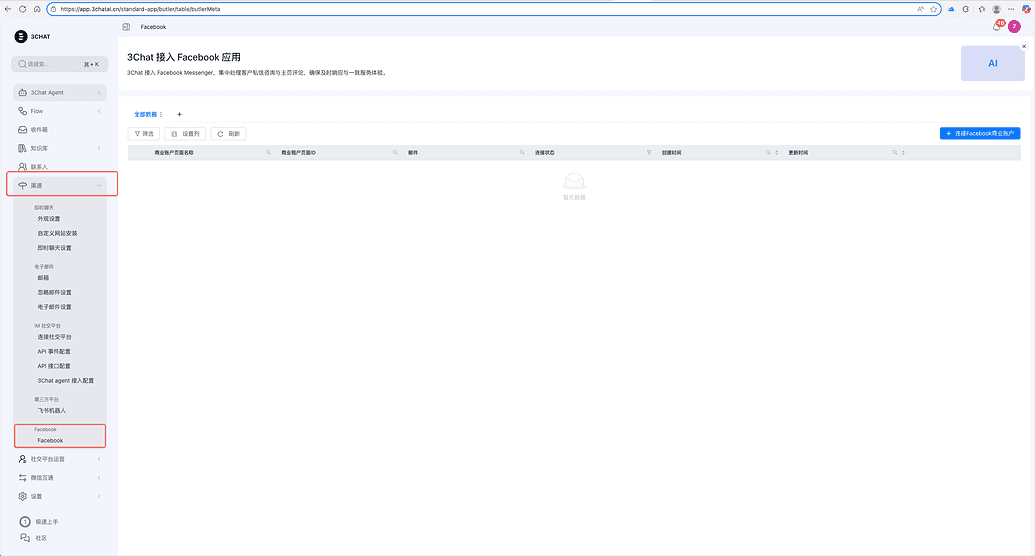Open the Flow menu item
1035x556 pixels.
tap(59, 111)
